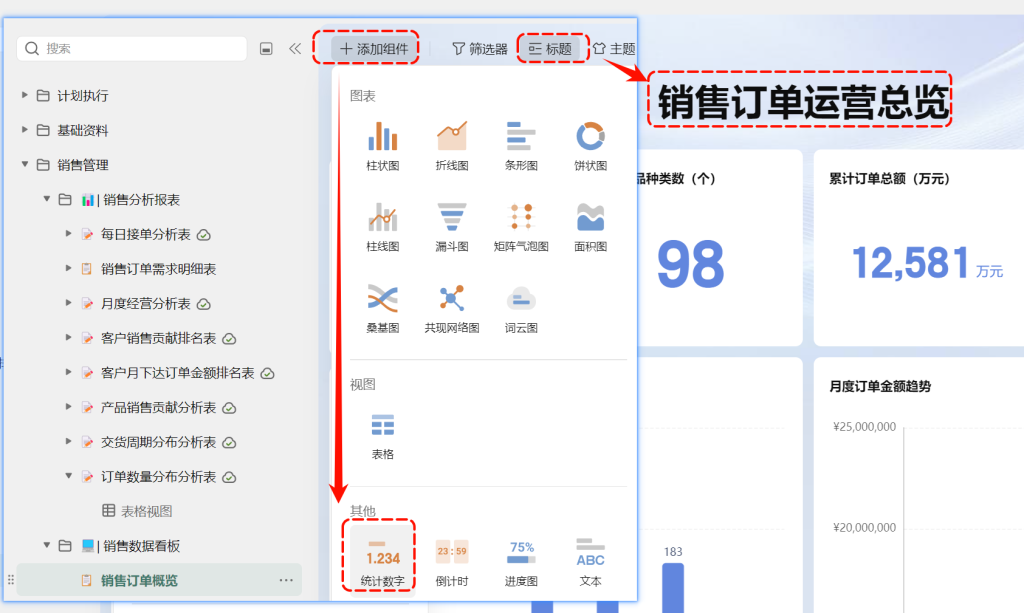This screenshot has height=613, width=1024.
Task: Select the 饼状图 pie chart icon
Action: [590, 136]
